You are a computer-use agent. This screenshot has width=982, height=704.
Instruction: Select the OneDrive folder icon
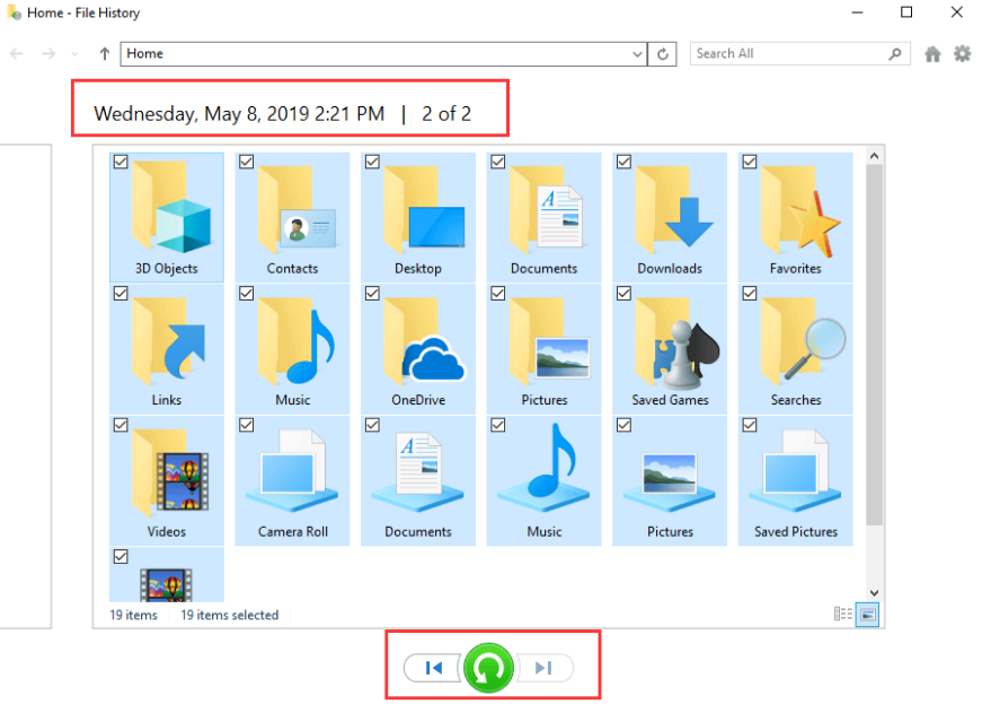pyautogui.click(x=423, y=340)
